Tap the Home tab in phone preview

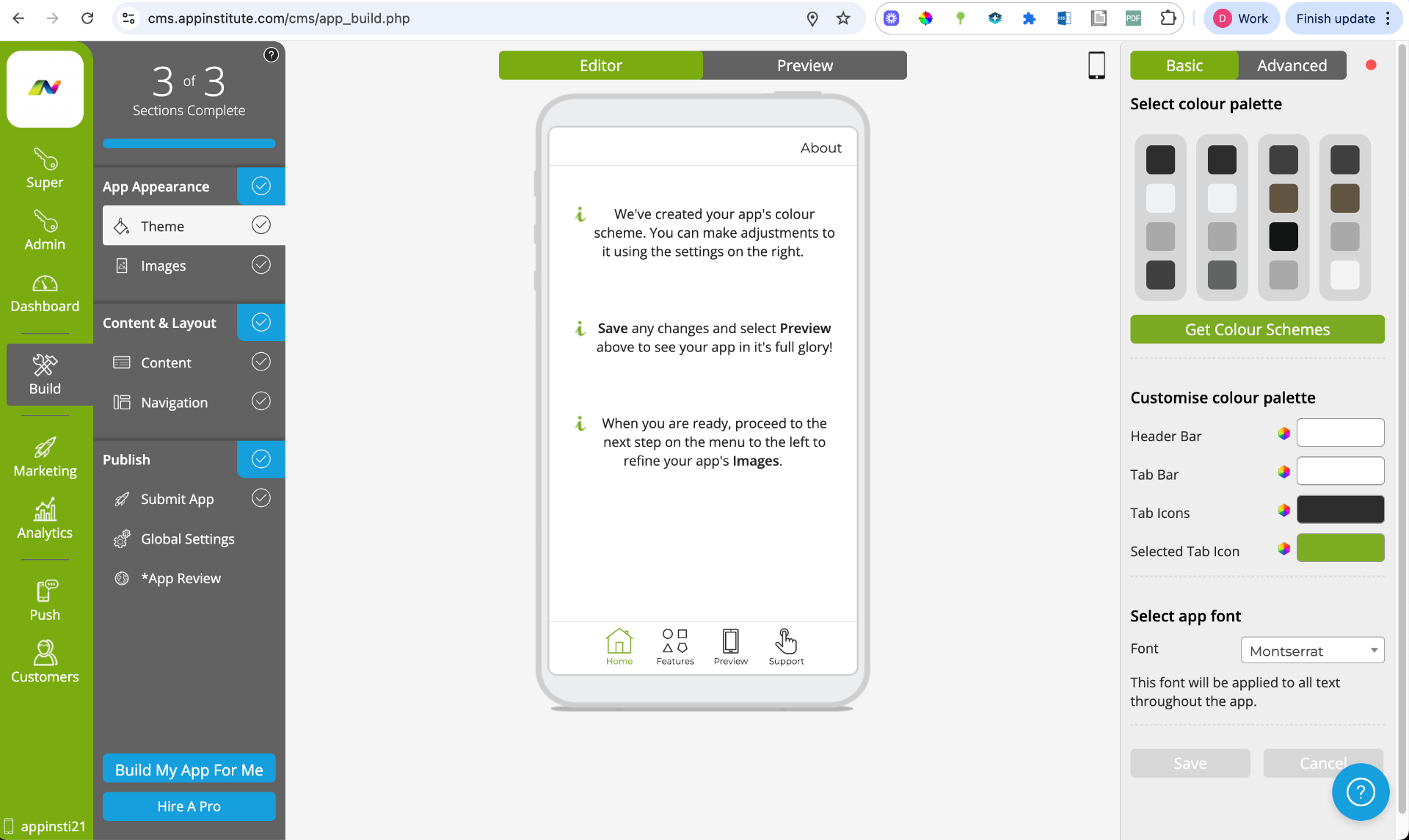click(619, 647)
